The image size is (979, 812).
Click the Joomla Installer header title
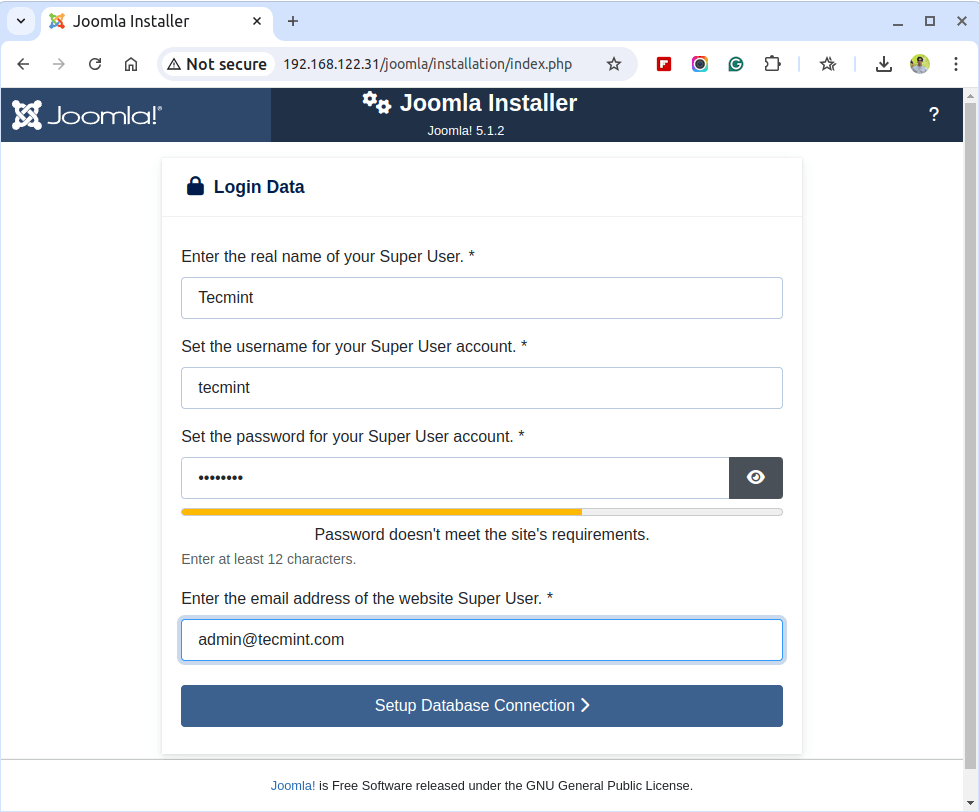pos(488,103)
